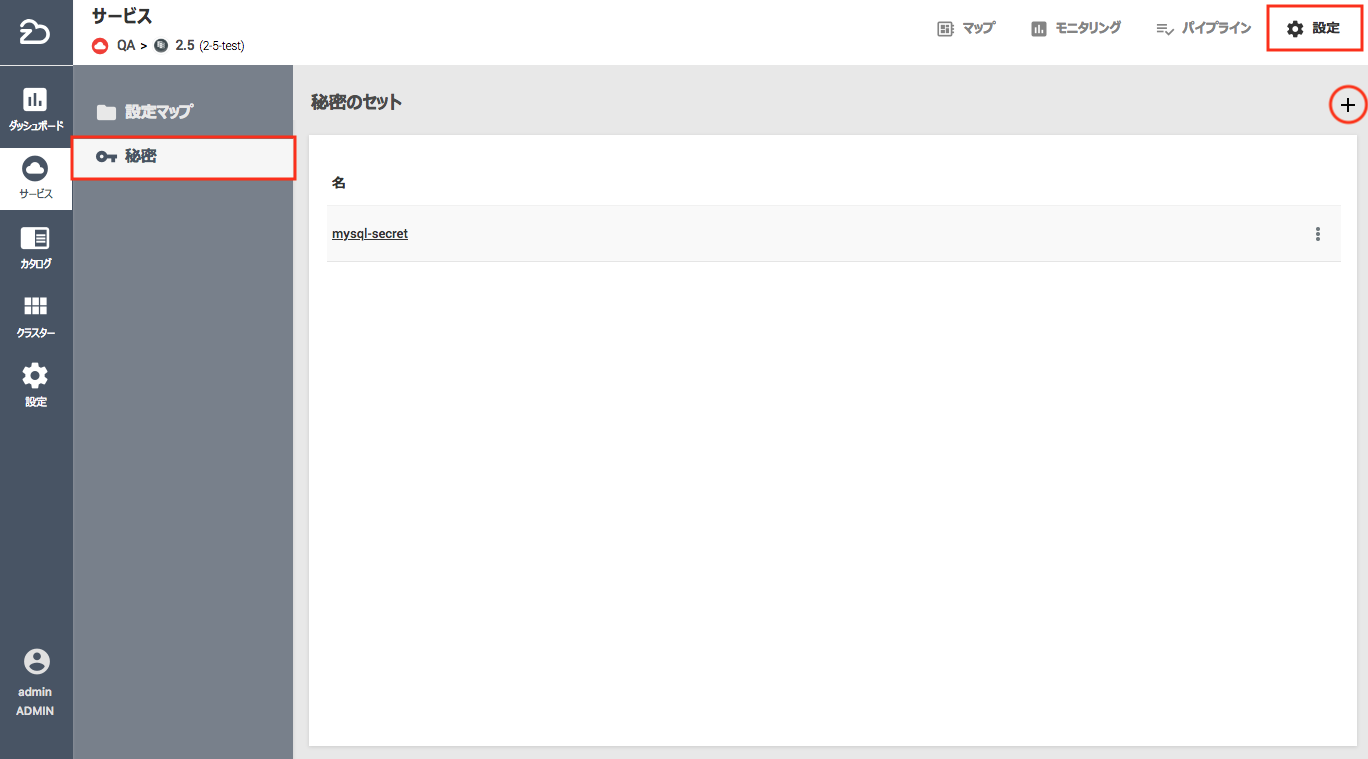Click the サービス page title
Image resolution: width=1368 pixels, height=759 pixels.
coord(122,16)
